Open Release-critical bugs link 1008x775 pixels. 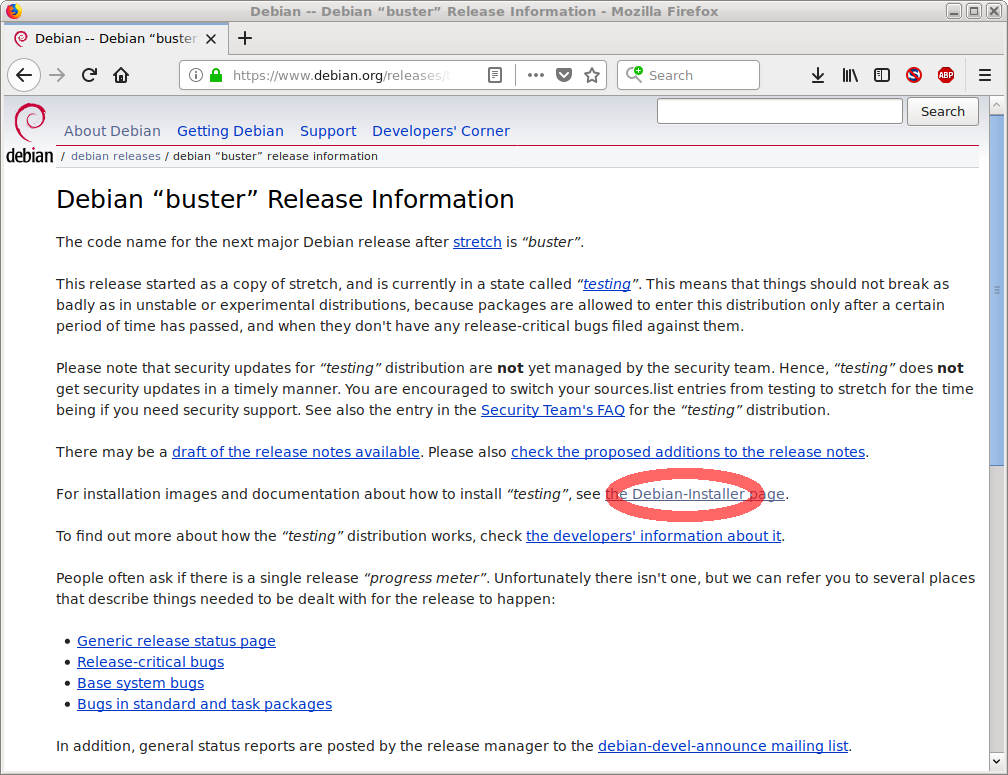(x=150, y=663)
